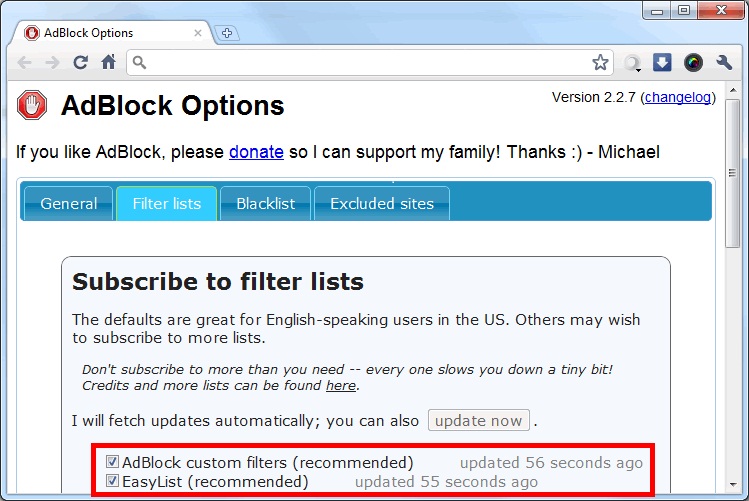Go to the home page icon

(108, 62)
